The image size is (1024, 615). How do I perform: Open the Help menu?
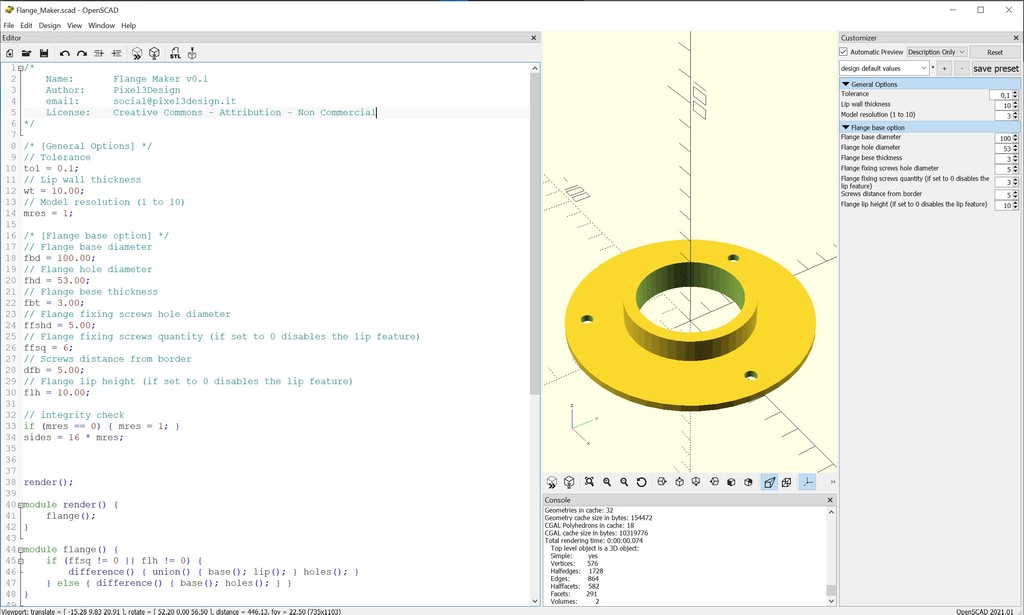pyautogui.click(x=129, y=25)
